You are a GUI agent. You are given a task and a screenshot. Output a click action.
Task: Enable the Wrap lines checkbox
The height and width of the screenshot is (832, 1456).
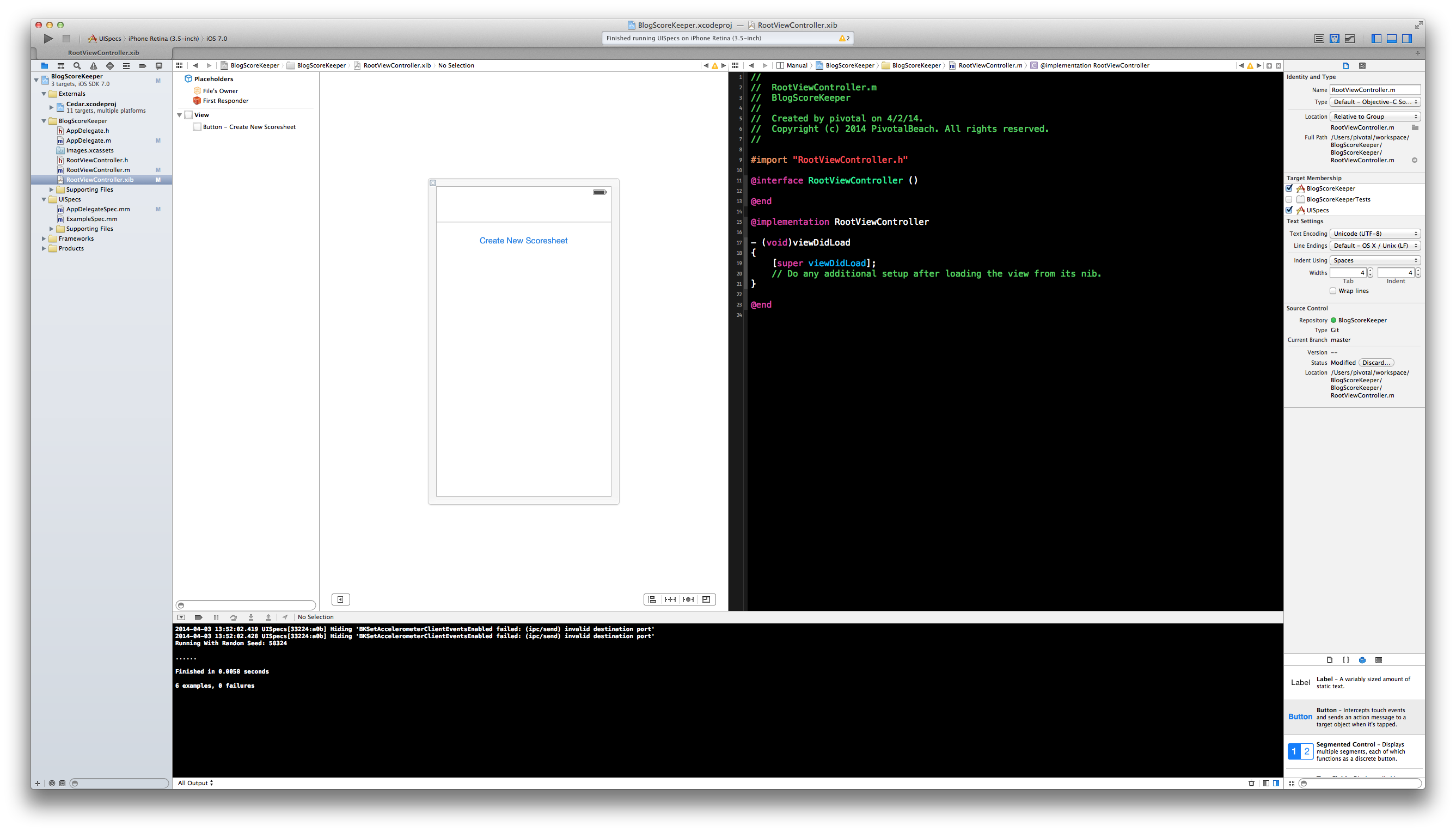click(1333, 291)
